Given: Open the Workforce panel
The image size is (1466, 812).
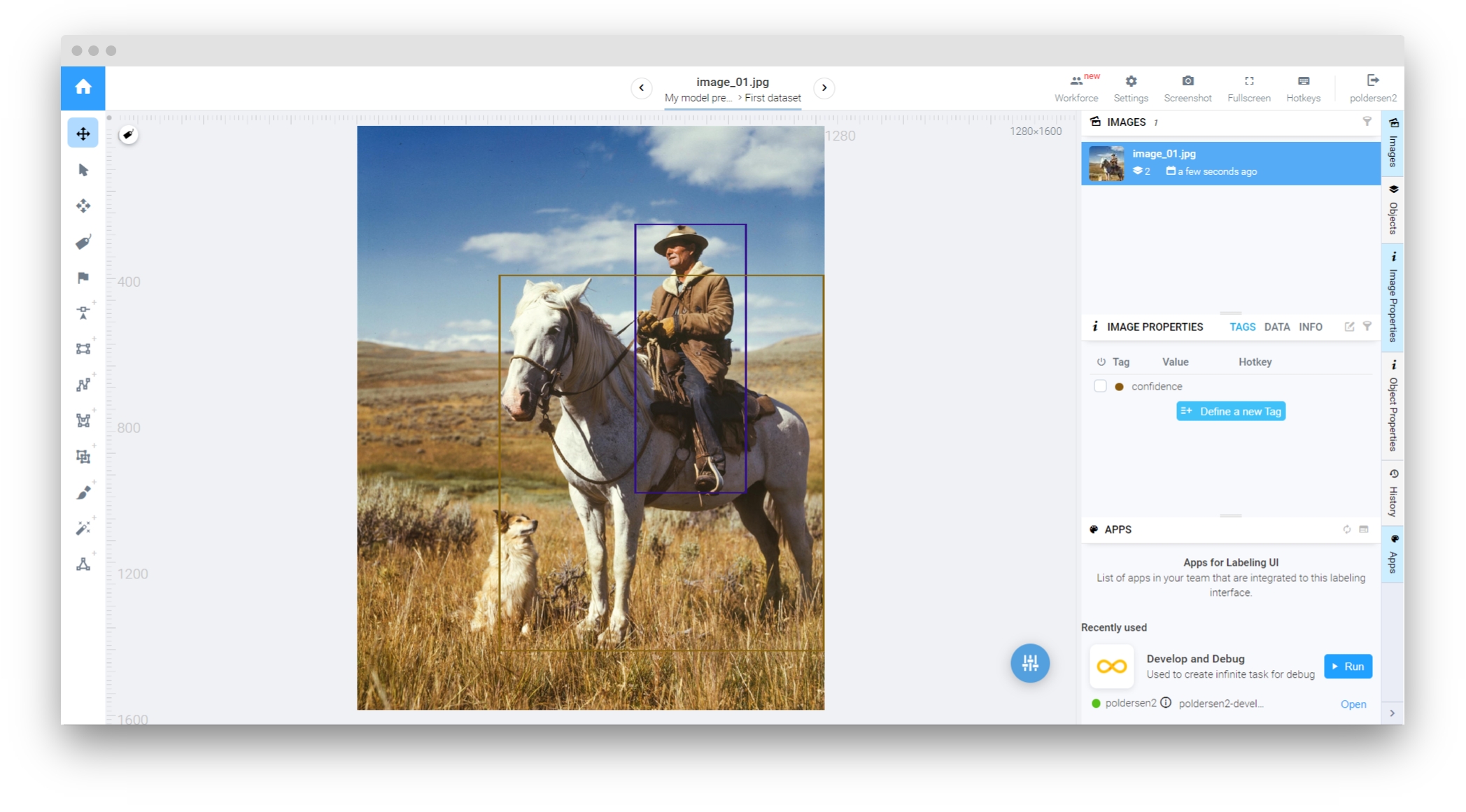Looking at the screenshot, I should (1076, 89).
